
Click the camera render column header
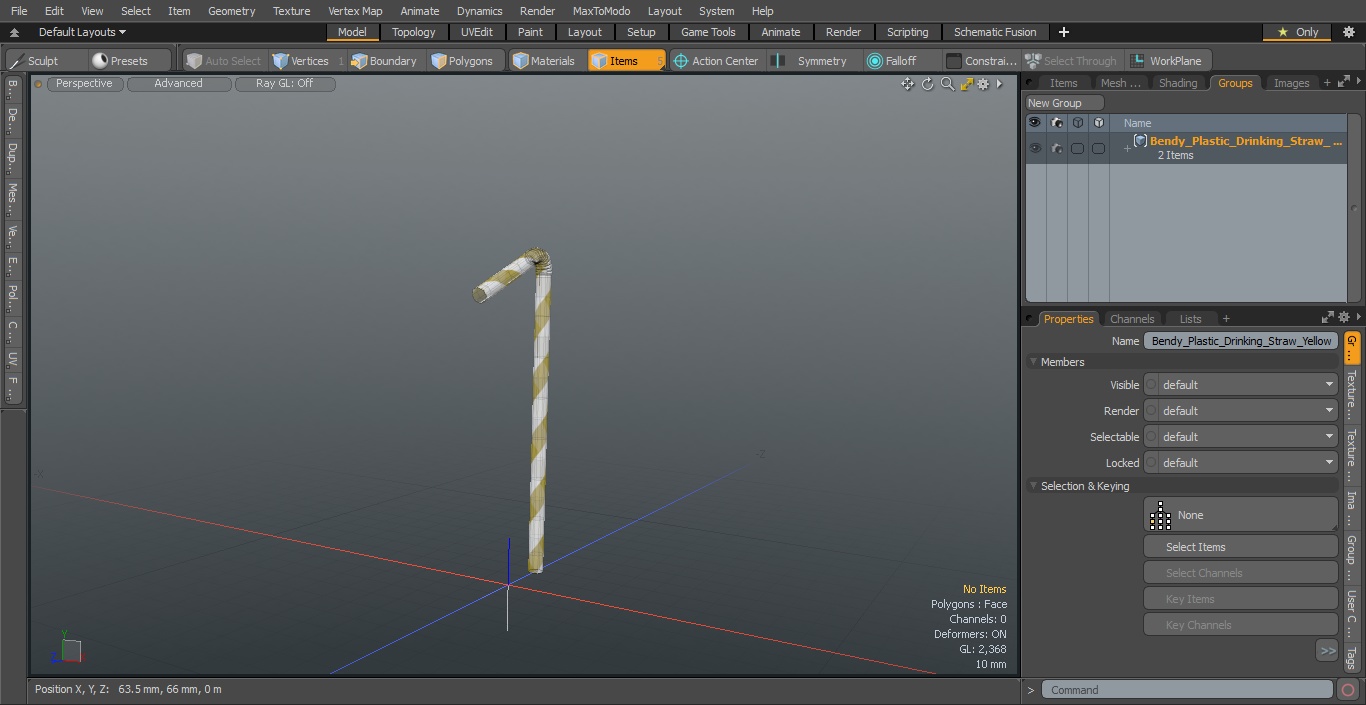point(1057,123)
